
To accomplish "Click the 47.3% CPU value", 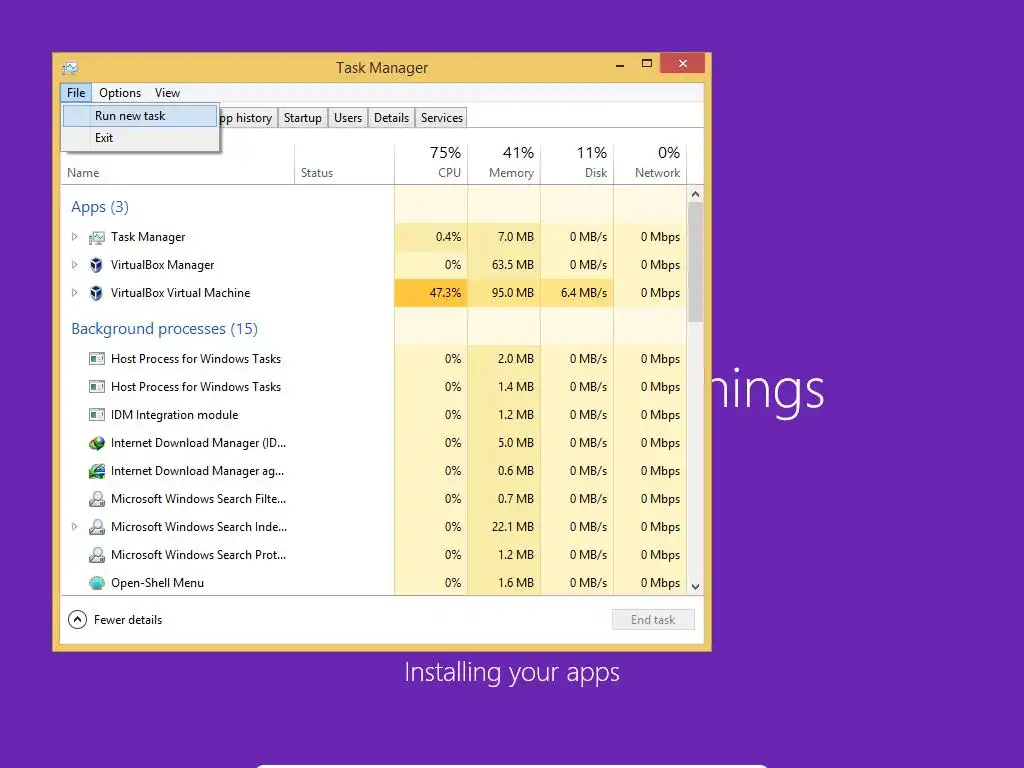I will click(x=445, y=293).
